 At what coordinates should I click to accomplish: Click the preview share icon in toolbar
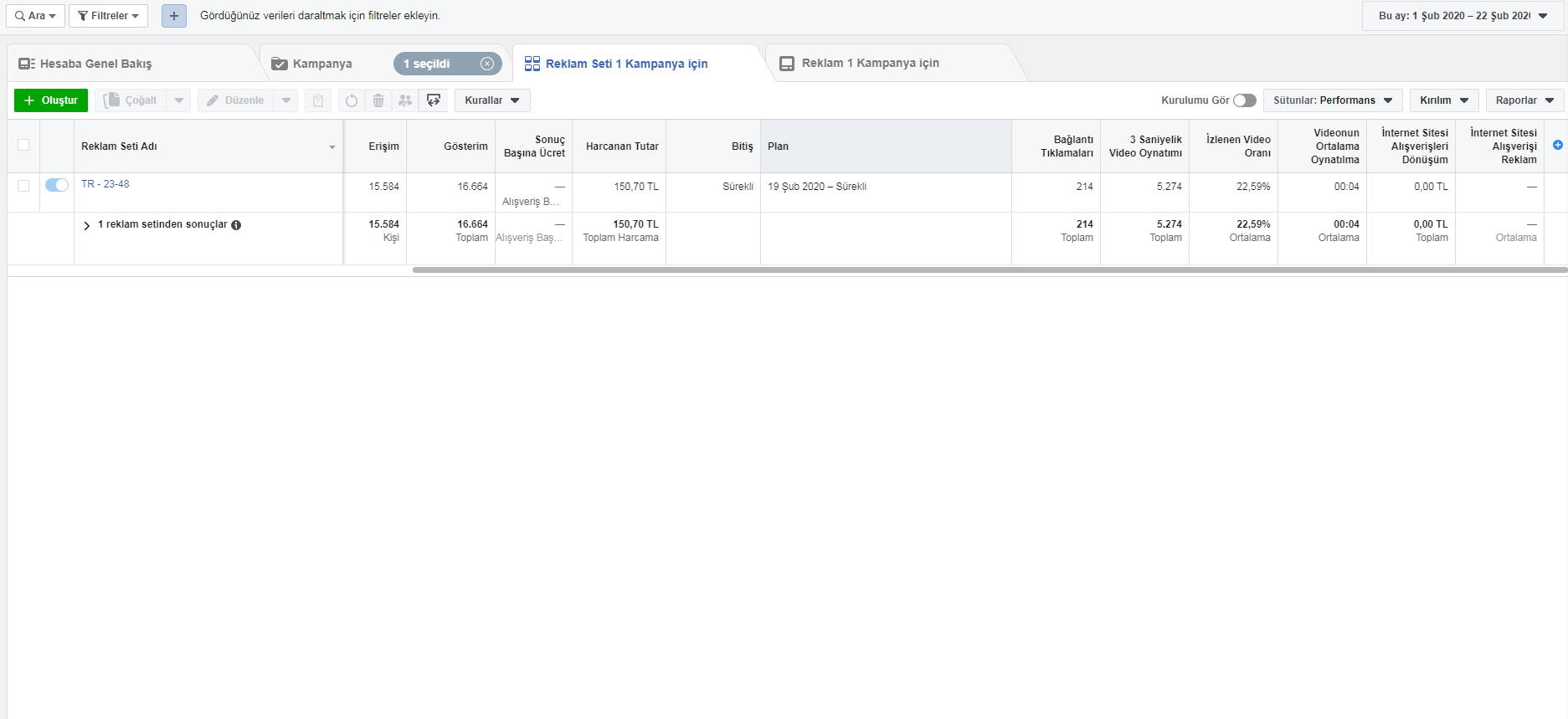[x=434, y=100]
